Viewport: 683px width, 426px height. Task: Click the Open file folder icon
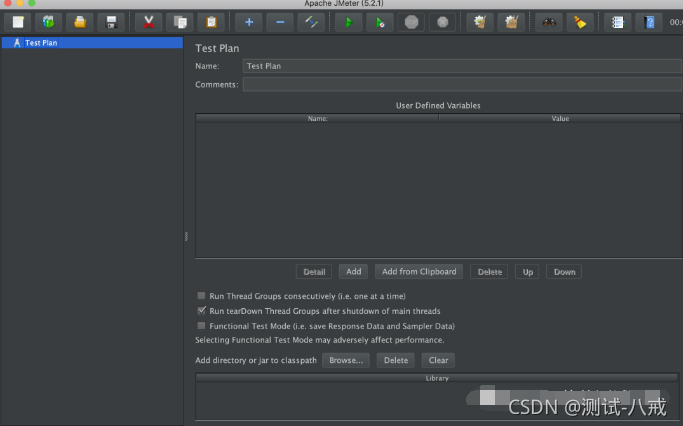[80, 22]
